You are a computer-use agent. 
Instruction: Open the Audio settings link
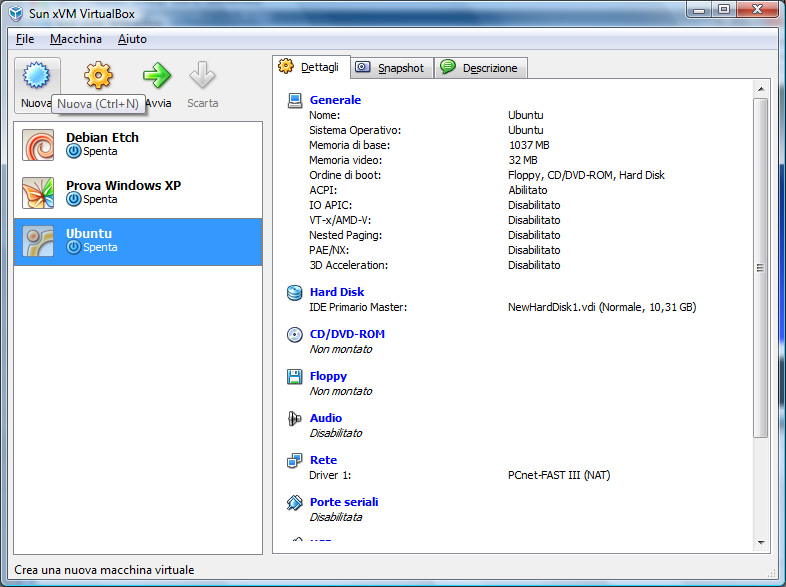[x=326, y=418]
